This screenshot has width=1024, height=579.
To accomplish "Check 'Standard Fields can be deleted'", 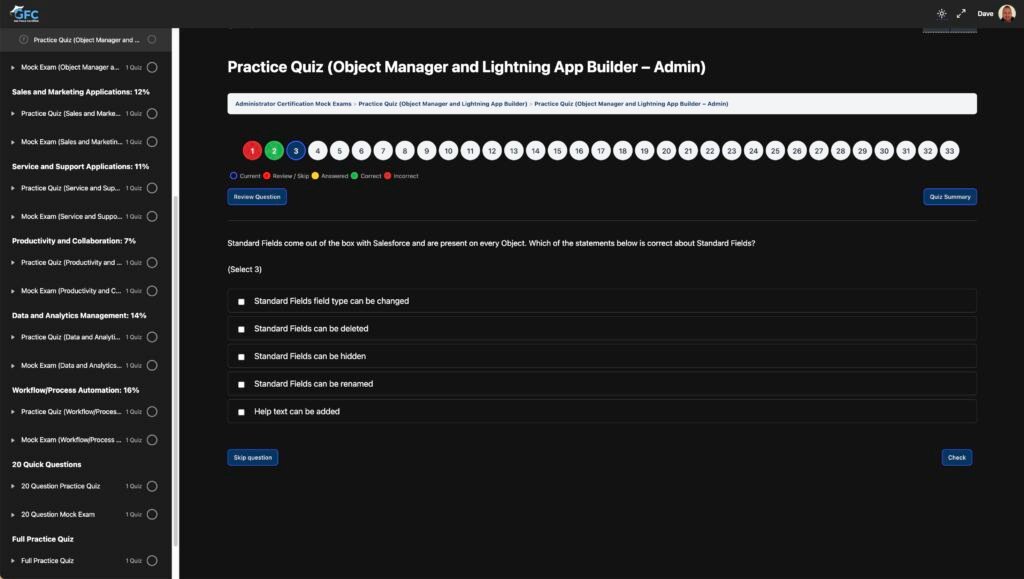I will 241,329.
